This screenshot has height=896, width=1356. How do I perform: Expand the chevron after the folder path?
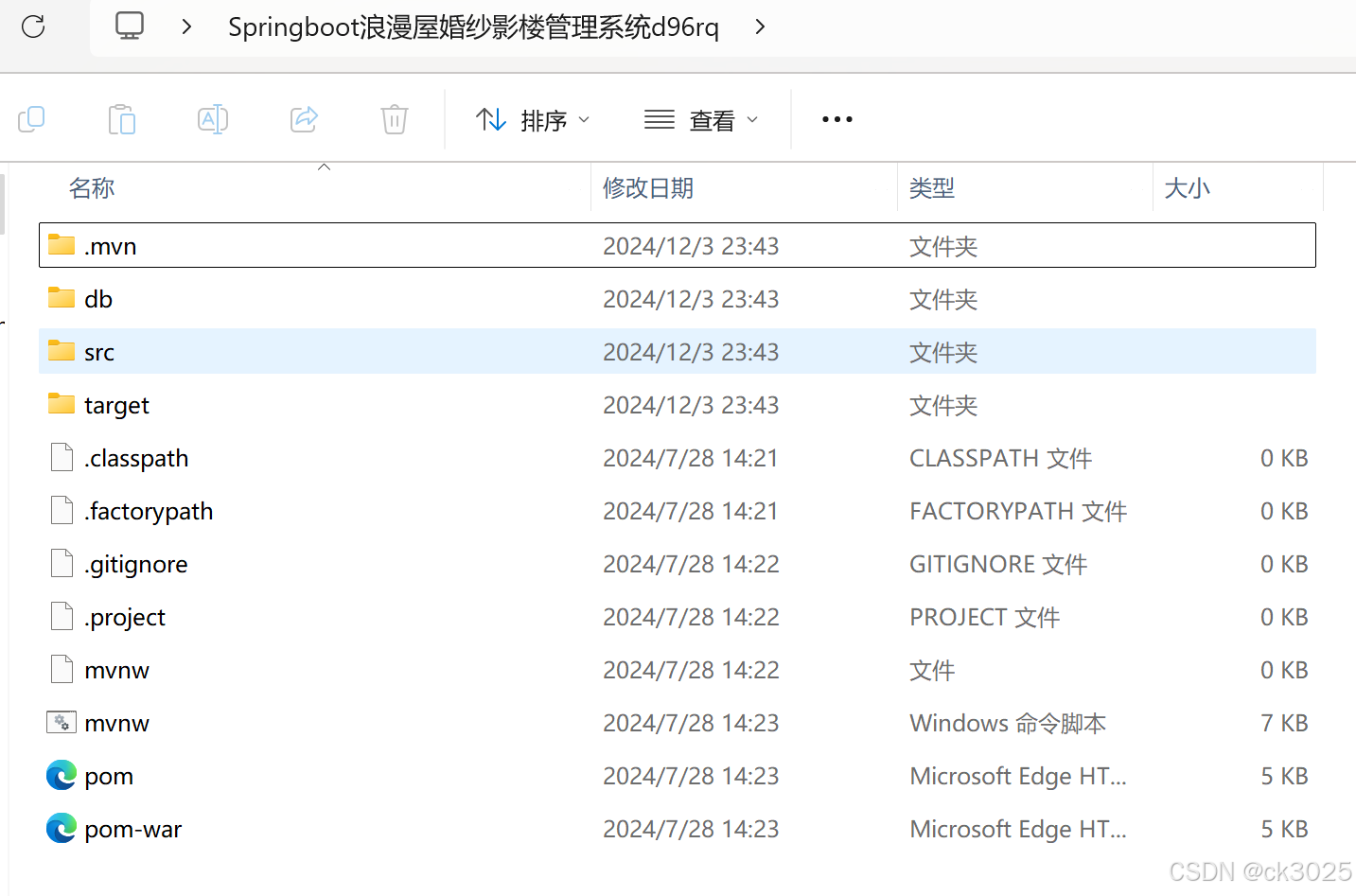(759, 26)
